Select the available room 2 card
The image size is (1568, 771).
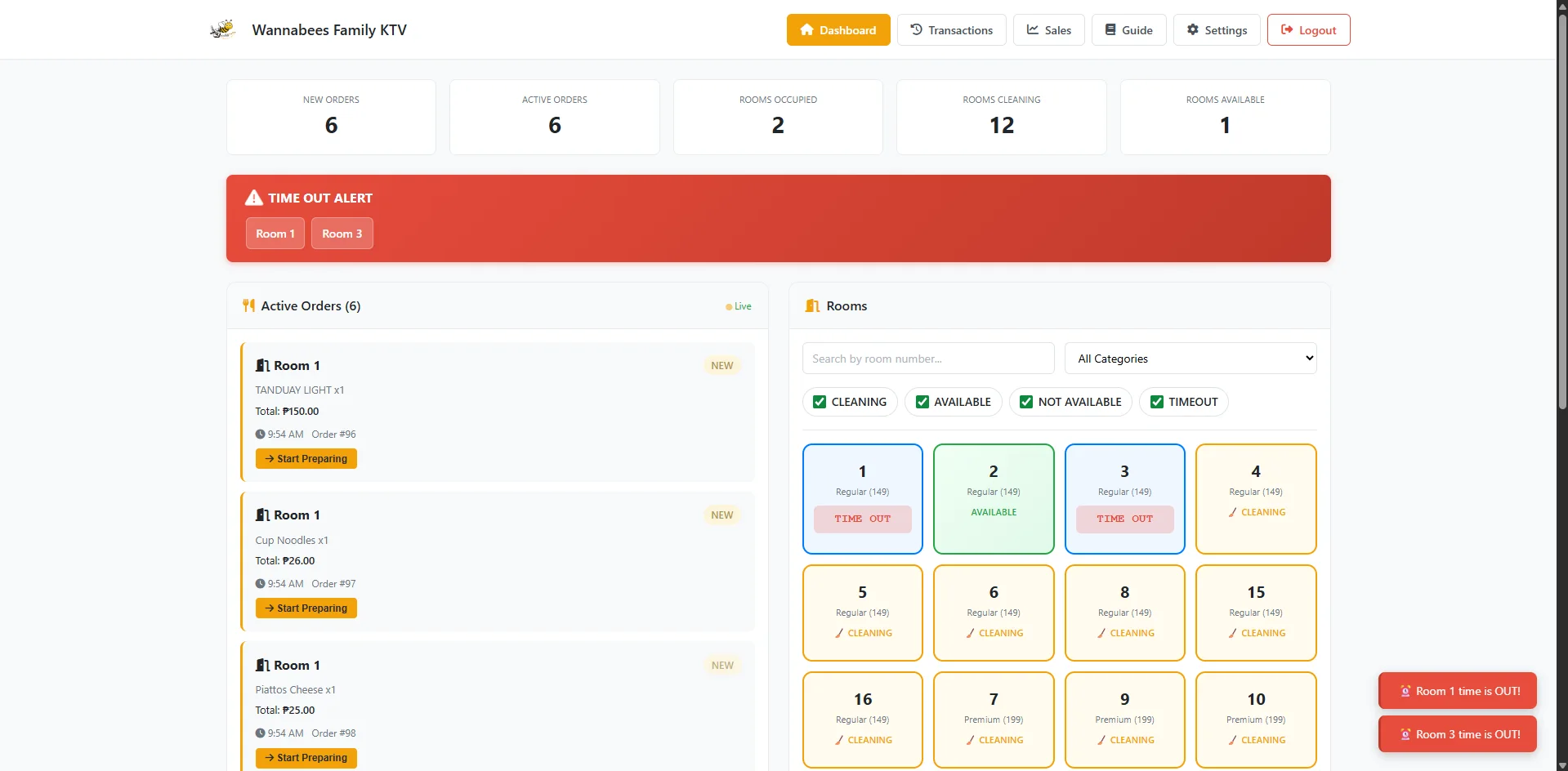(994, 498)
